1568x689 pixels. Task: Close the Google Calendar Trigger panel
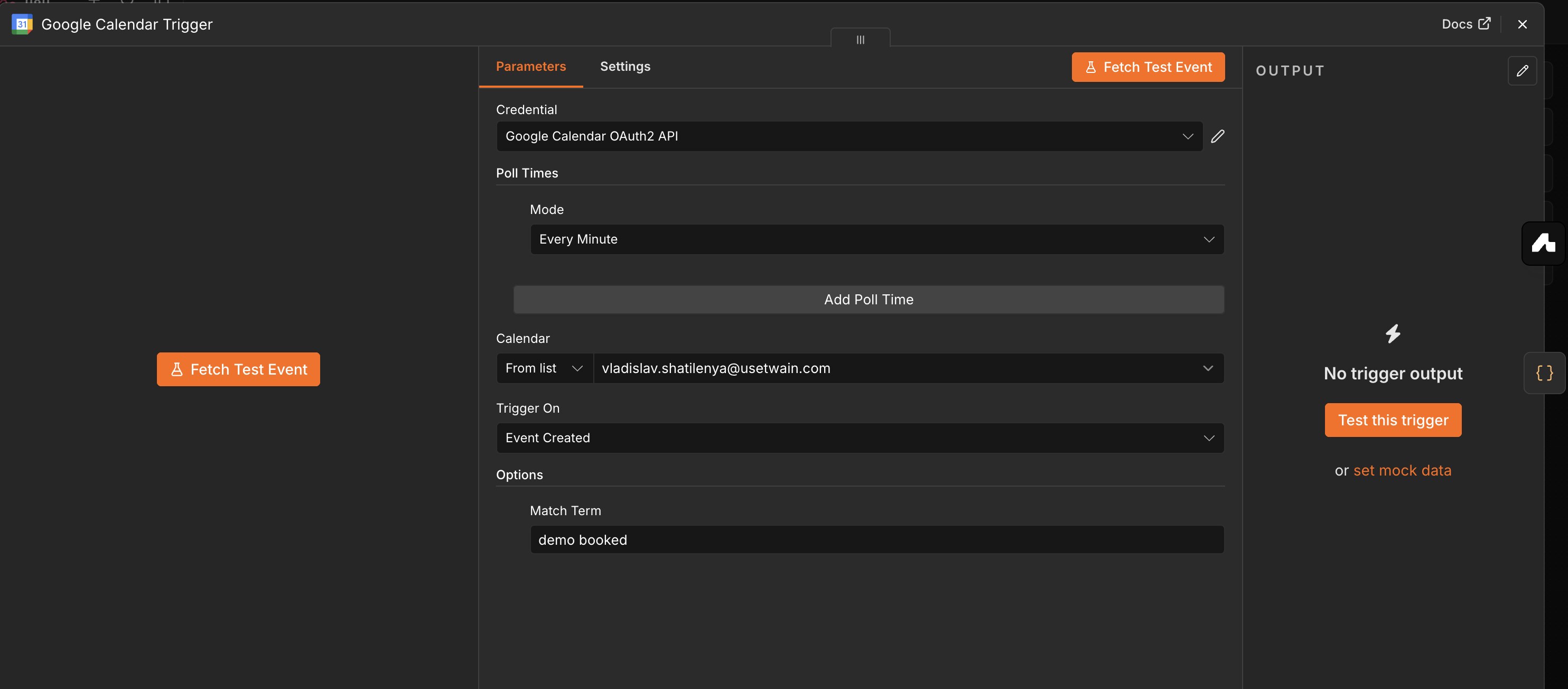tap(1522, 24)
